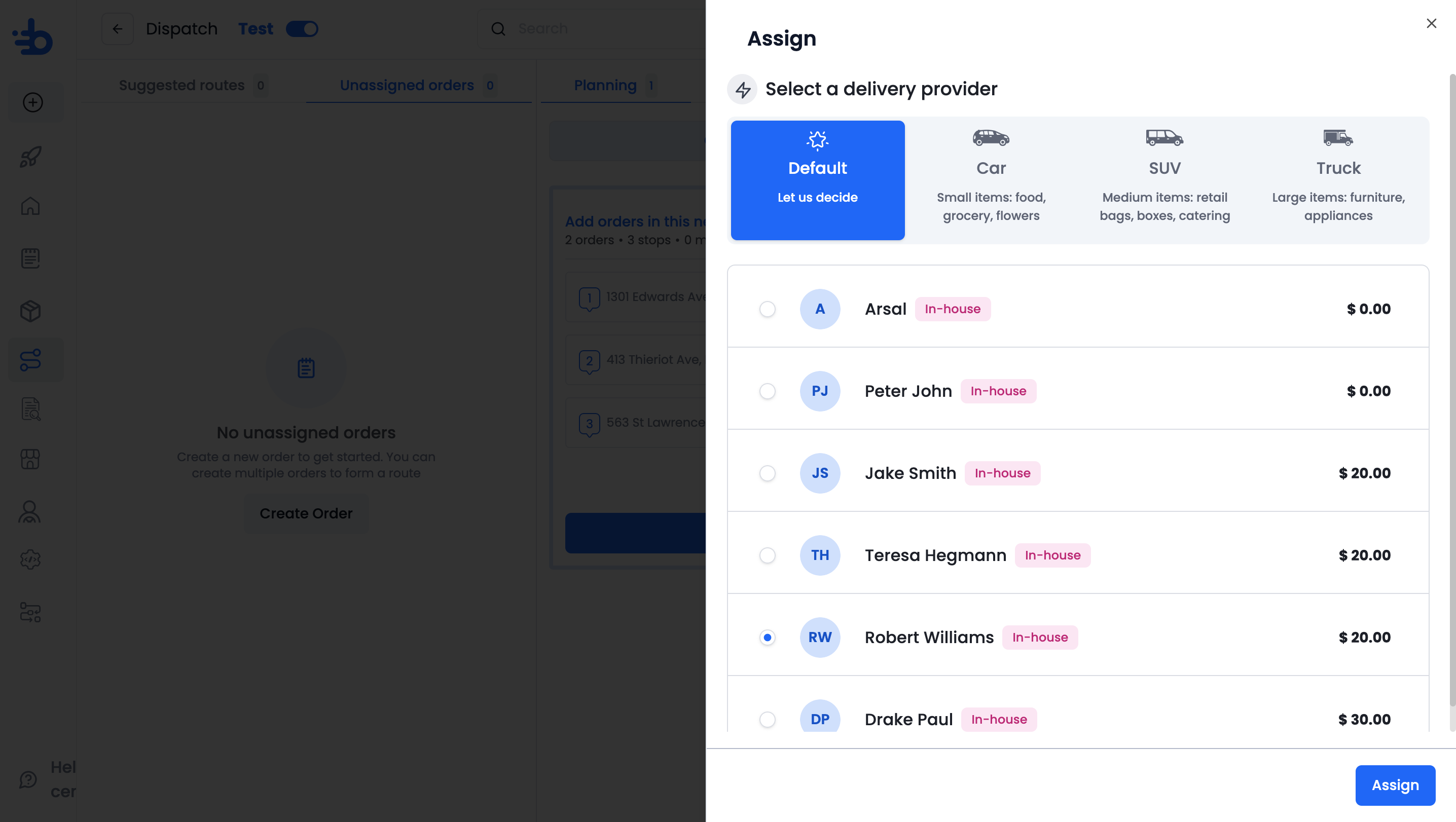Choose the Default Let us decide option
Screen dimensions: 1456x822
[817, 180]
